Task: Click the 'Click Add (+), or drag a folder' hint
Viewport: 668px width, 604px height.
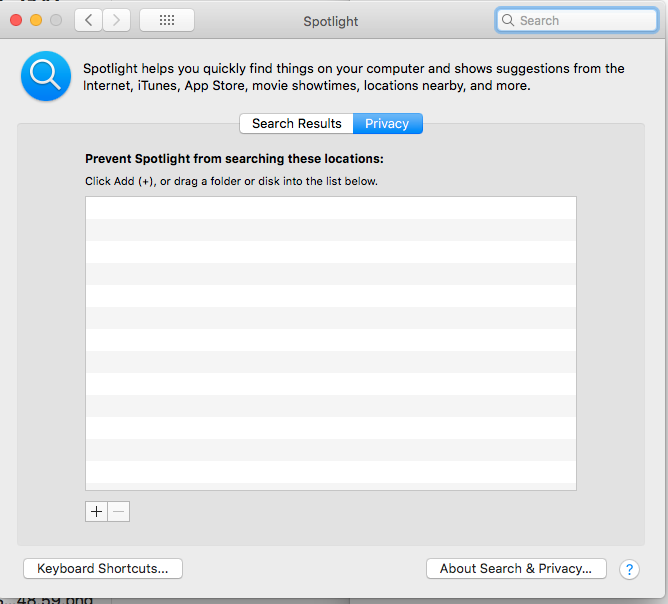Action: [231, 181]
